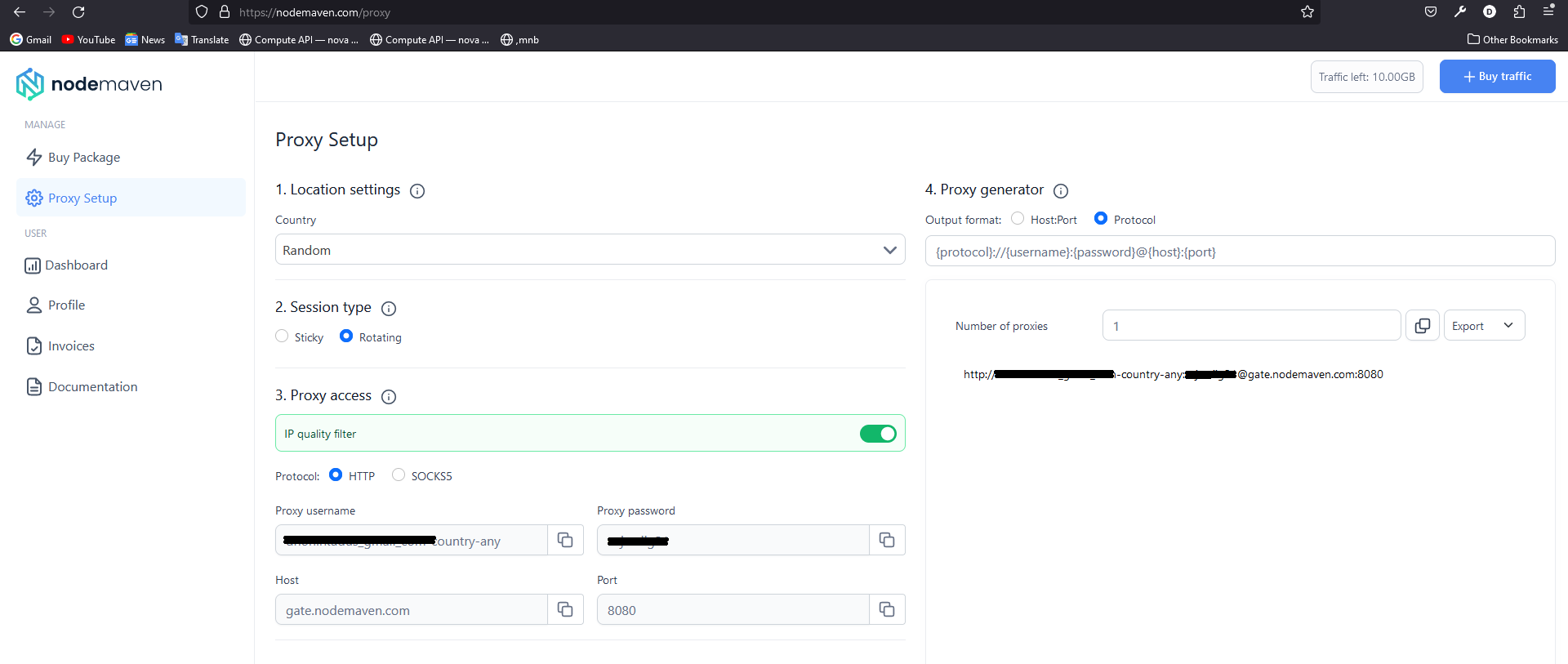Screen dimensions: 1568x664
Task: Open first Compute API bookmark
Action: tap(299, 39)
